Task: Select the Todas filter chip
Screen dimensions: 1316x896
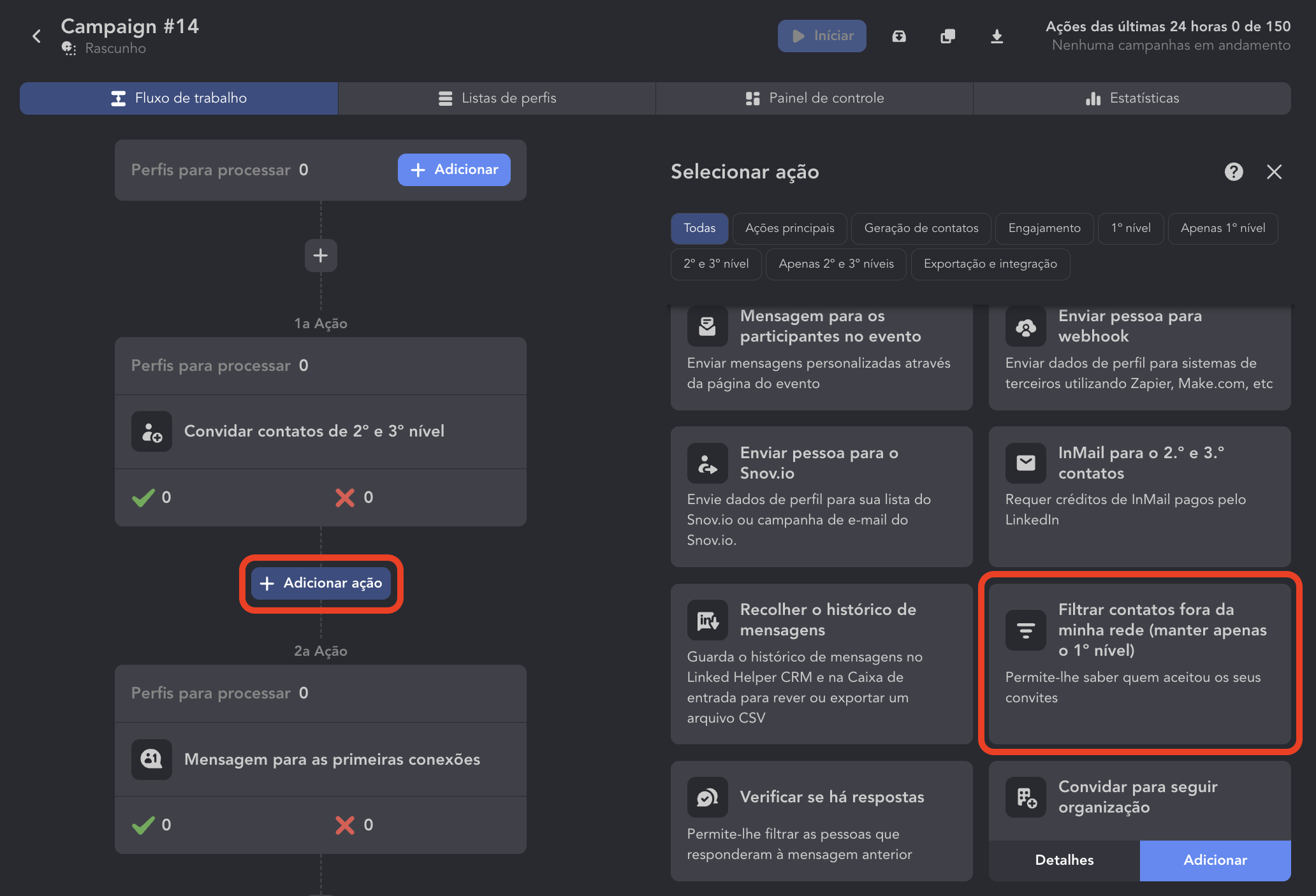Action: [699, 228]
